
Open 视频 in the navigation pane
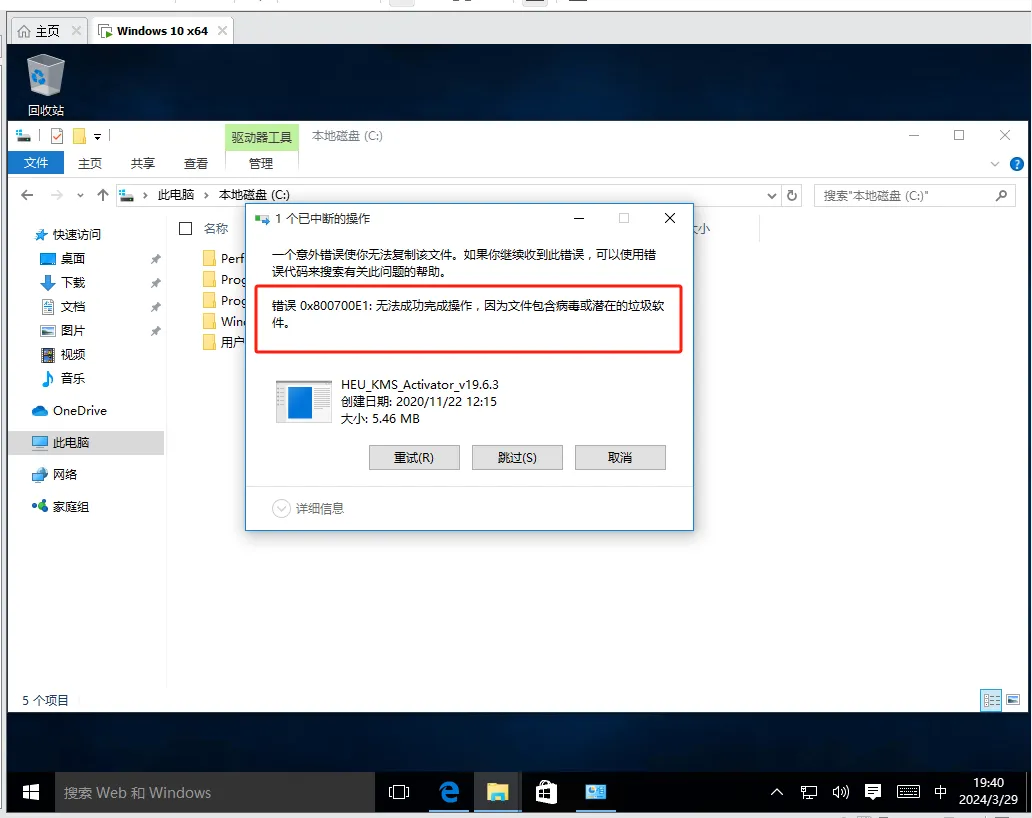click(72, 355)
